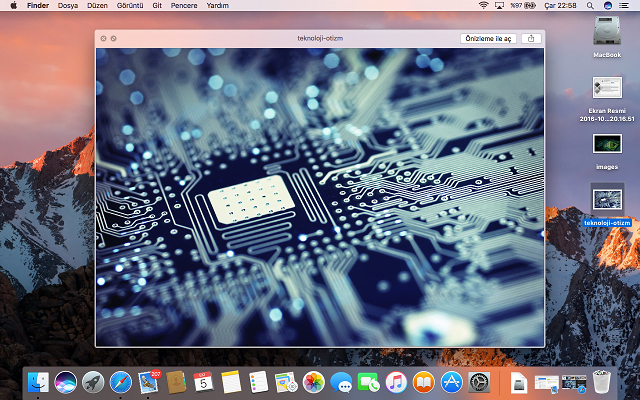
Task: Open Trash in the Dock
Action: [602, 382]
